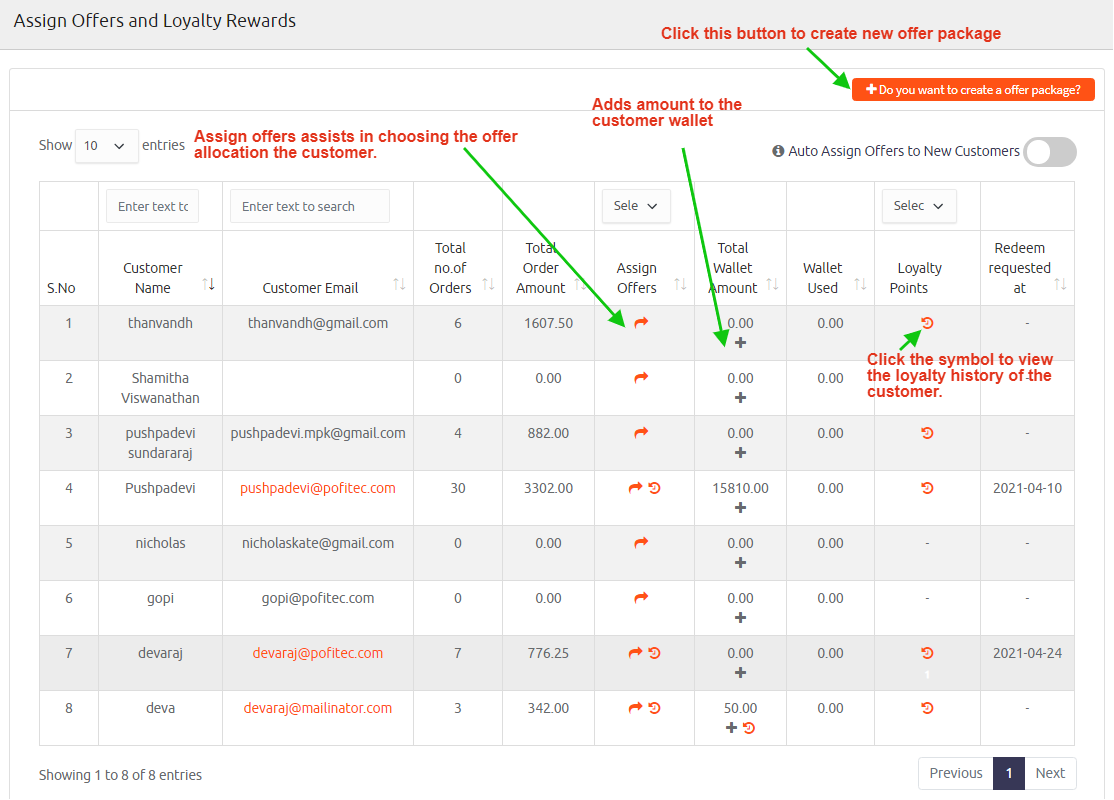The image size is (1114, 800).
Task: View loyalty points history for devaraj
Action: [927, 653]
